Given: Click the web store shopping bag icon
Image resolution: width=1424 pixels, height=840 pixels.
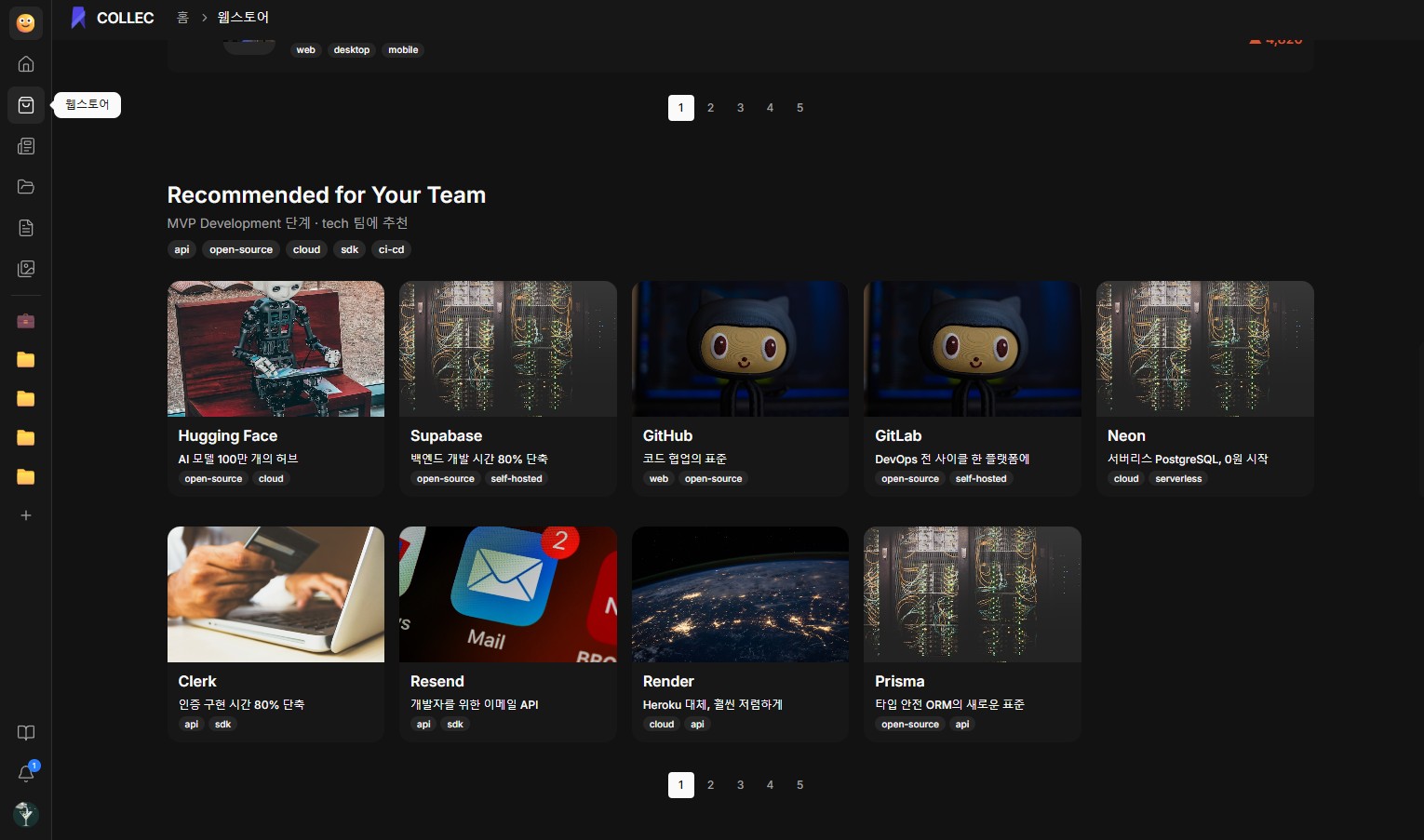Looking at the screenshot, I should (x=26, y=105).
